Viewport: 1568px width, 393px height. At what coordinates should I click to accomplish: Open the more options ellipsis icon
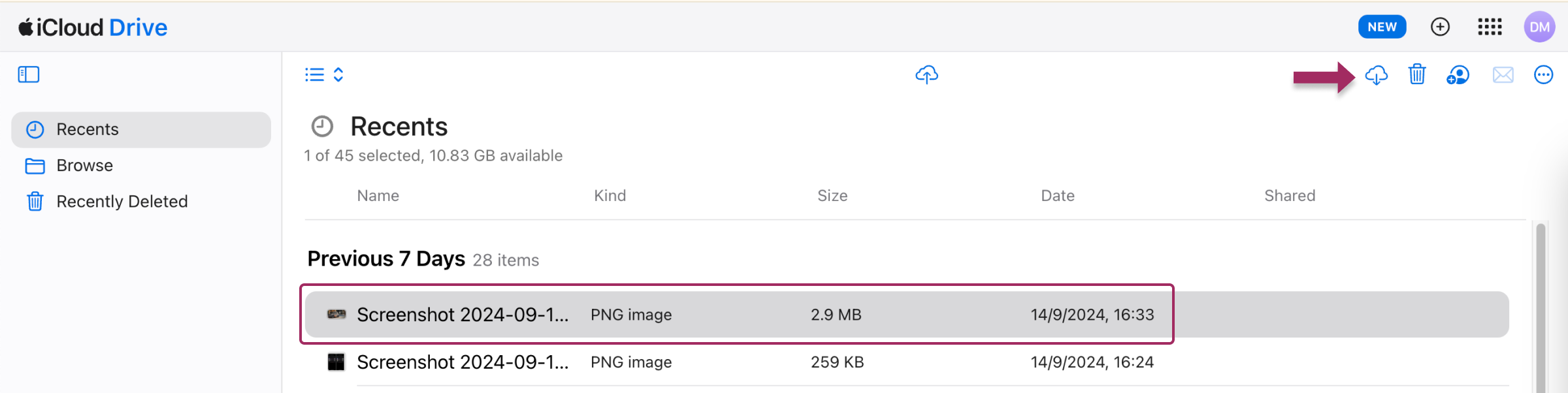pyautogui.click(x=1543, y=75)
